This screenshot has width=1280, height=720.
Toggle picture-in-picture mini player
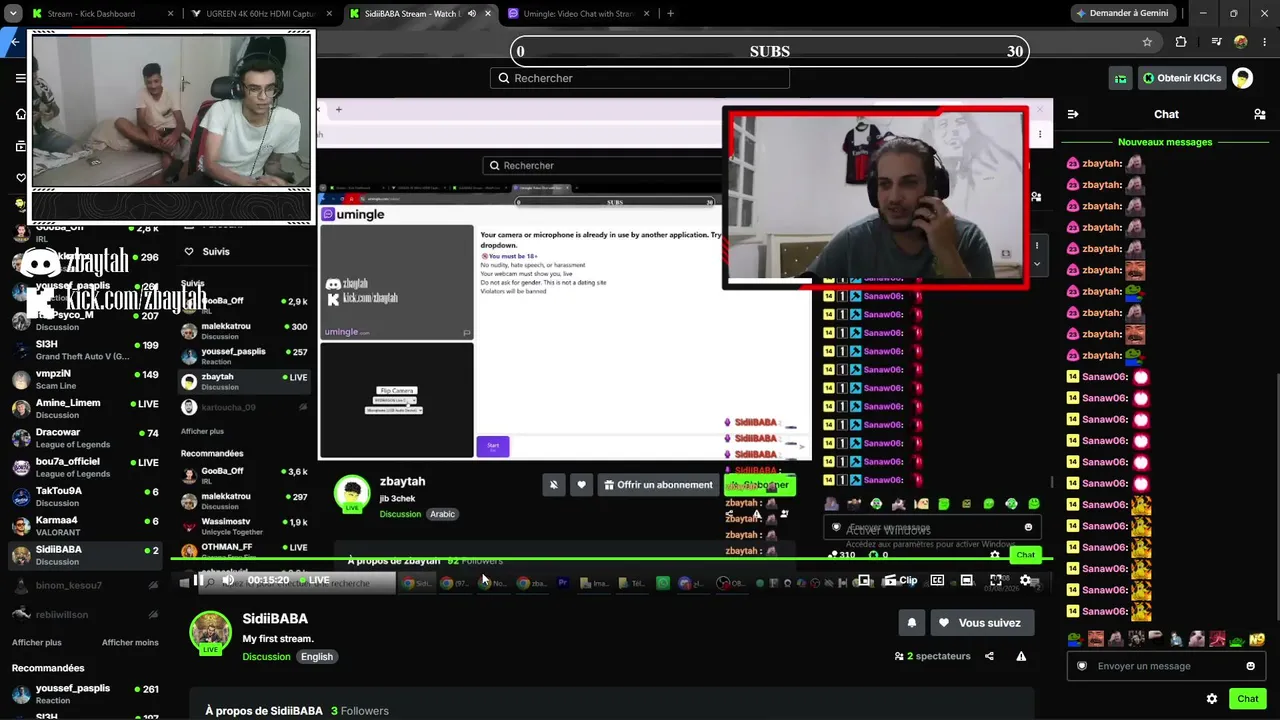[x=864, y=580]
